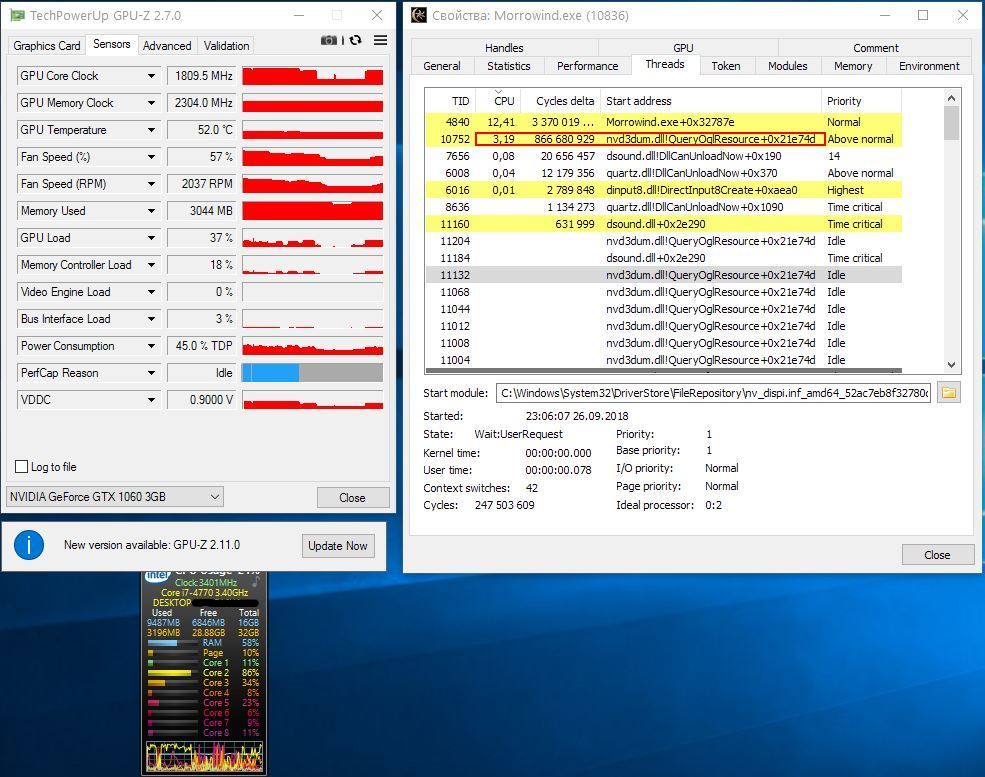Select thread 10752 row with Above normal priority
Viewport: 985px width, 777px height.
click(x=663, y=139)
